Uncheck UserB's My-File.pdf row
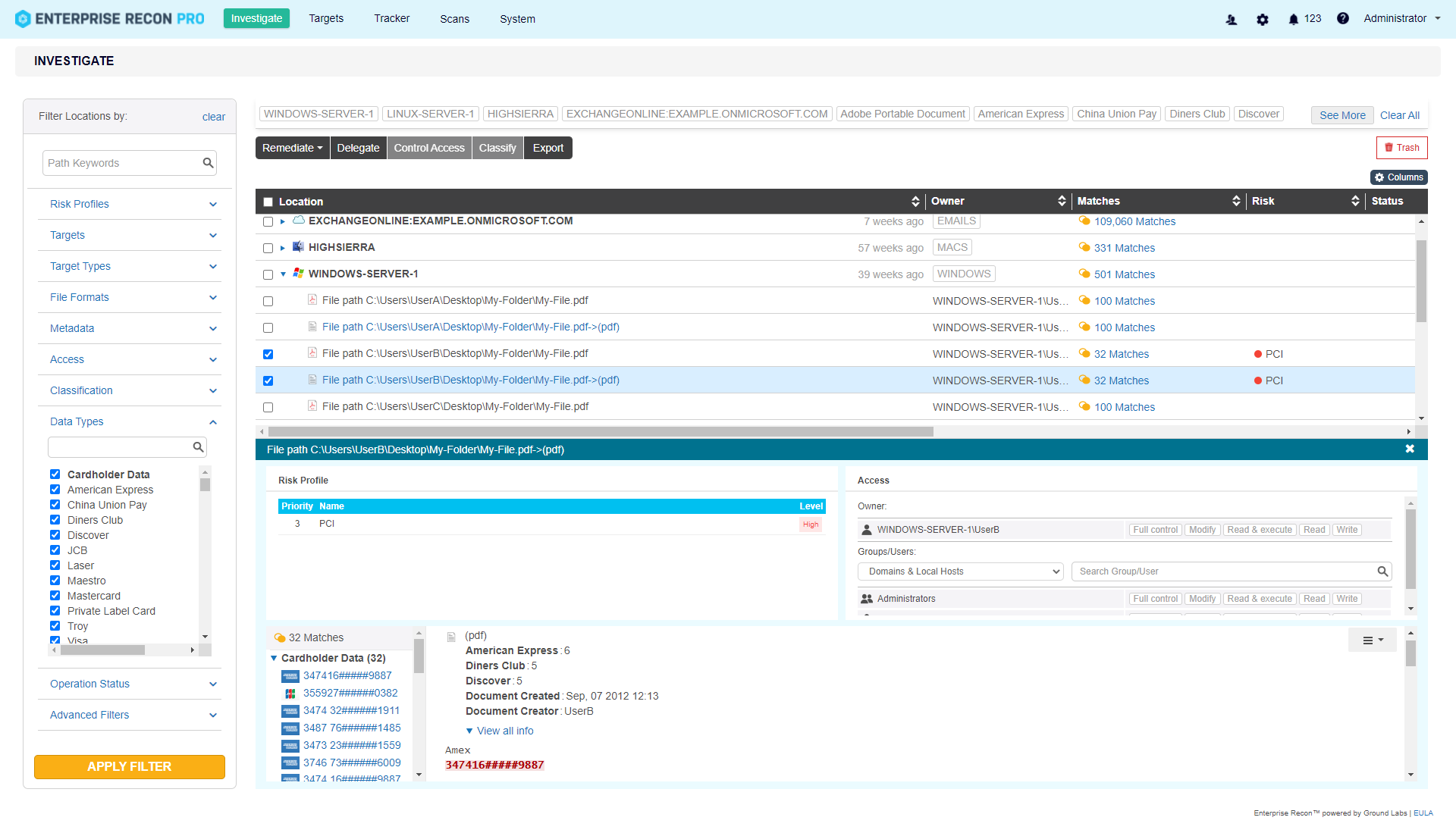 coord(268,353)
